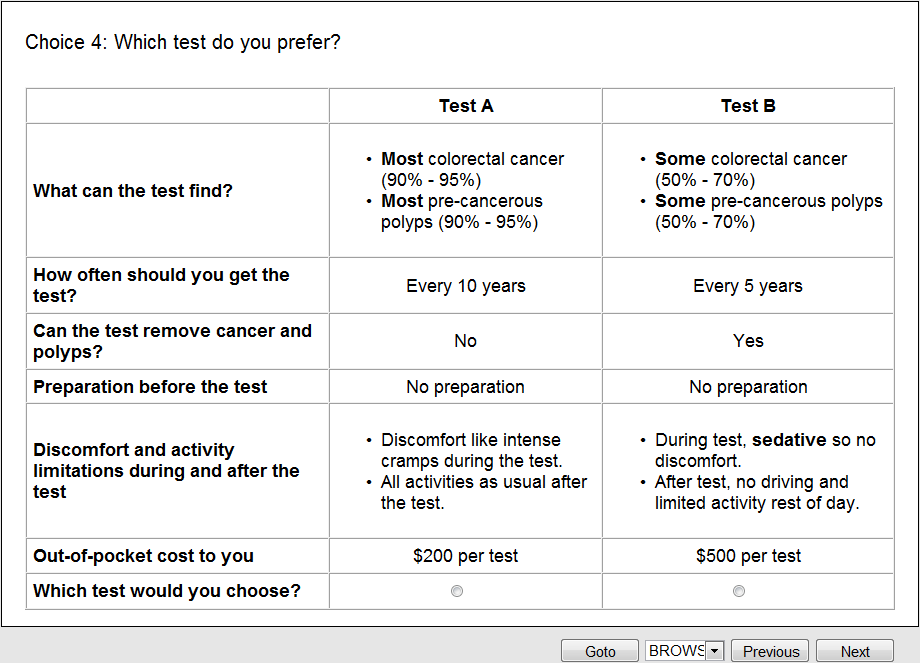The width and height of the screenshot is (920, 663).
Task: Click the Test A column header
Action: [466, 106]
